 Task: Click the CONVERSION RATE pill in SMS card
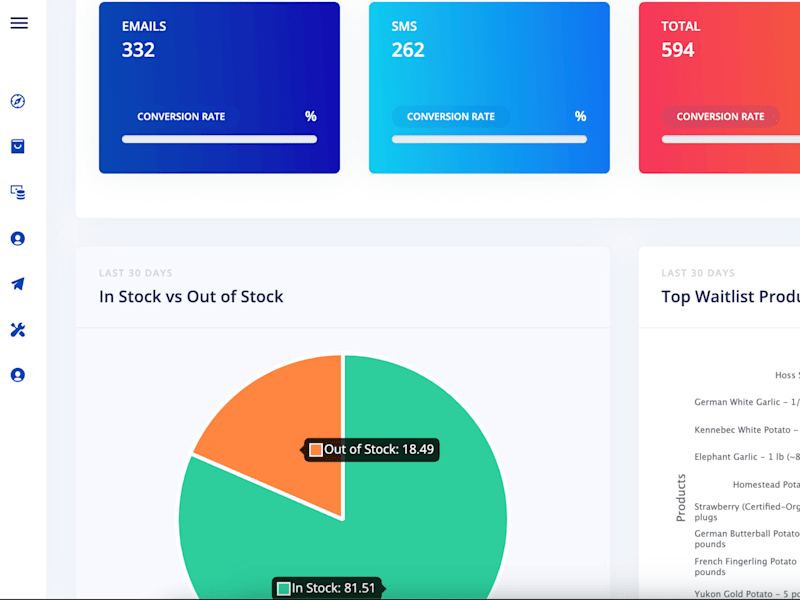(x=451, y=116)
